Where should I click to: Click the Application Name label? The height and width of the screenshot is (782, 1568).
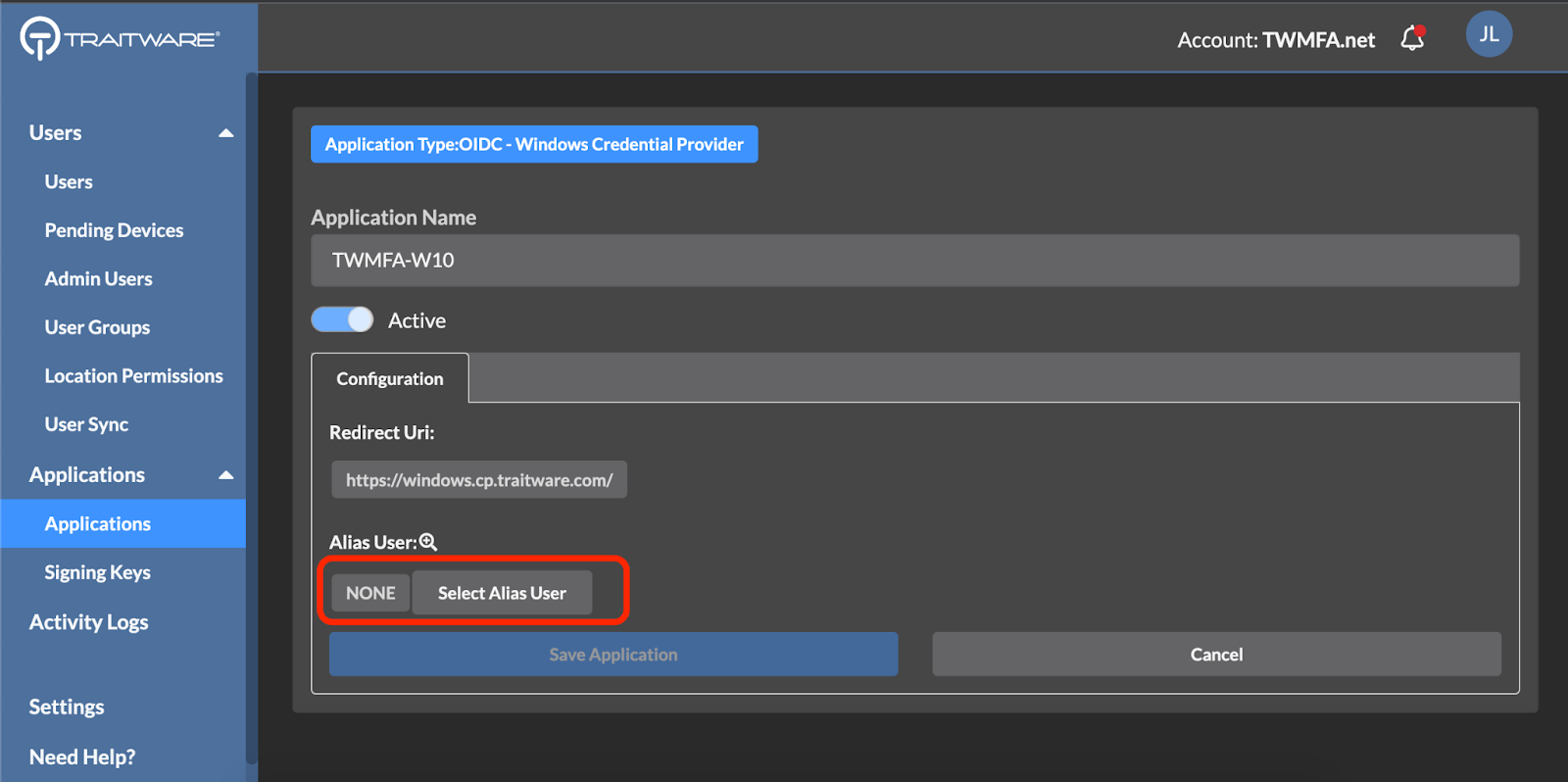coord(393,218)
